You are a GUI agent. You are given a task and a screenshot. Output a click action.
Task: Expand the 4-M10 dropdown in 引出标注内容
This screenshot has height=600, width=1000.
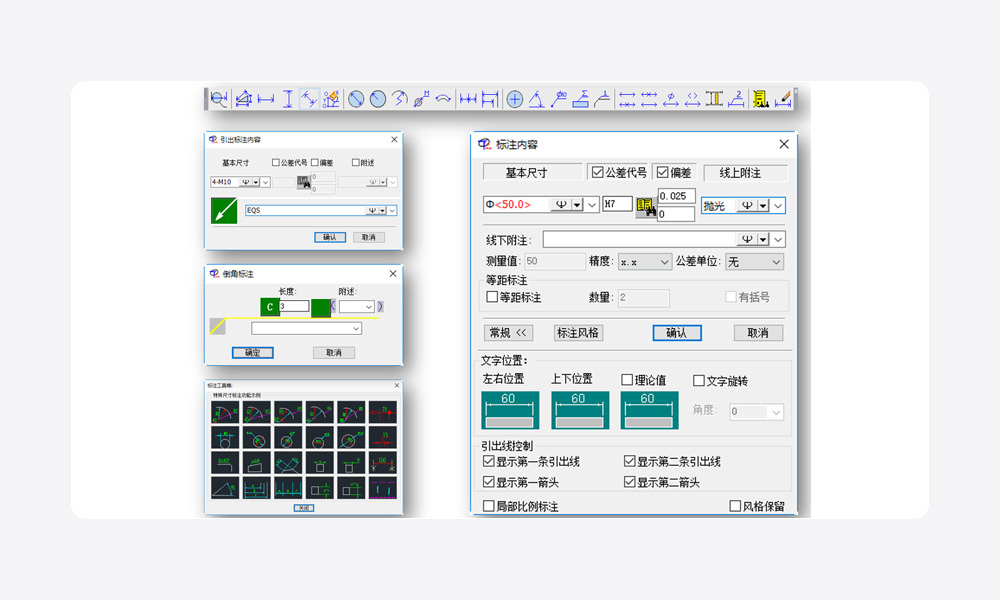pyautogui.click(x=265, y=182)
